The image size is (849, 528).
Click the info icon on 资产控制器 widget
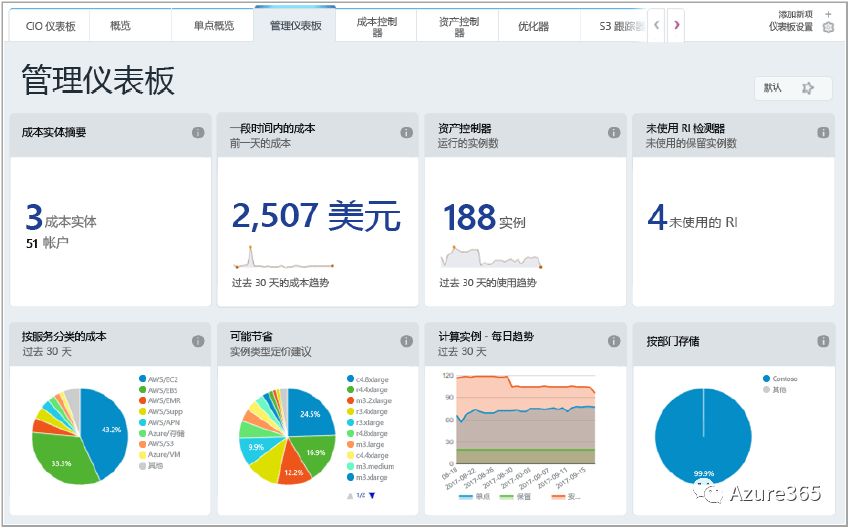(x=614, y=132)
